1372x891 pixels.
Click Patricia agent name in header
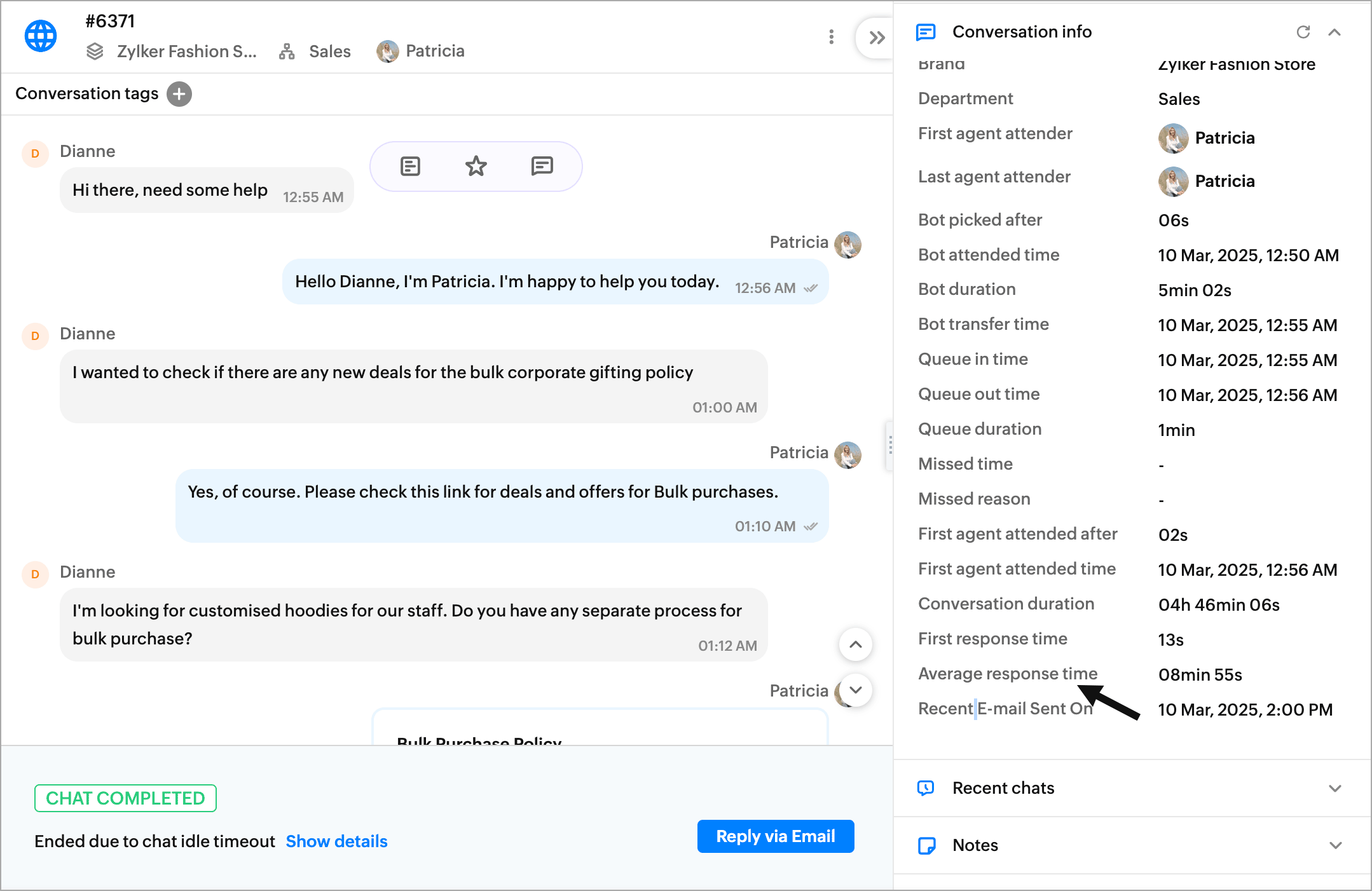pos(435,51)
